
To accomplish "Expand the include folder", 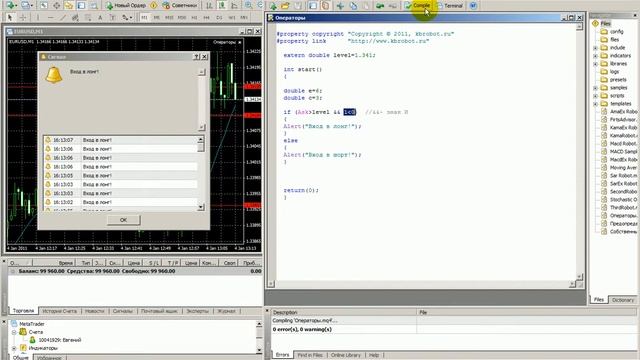I will pyautogui.click(x=595, y=48).
